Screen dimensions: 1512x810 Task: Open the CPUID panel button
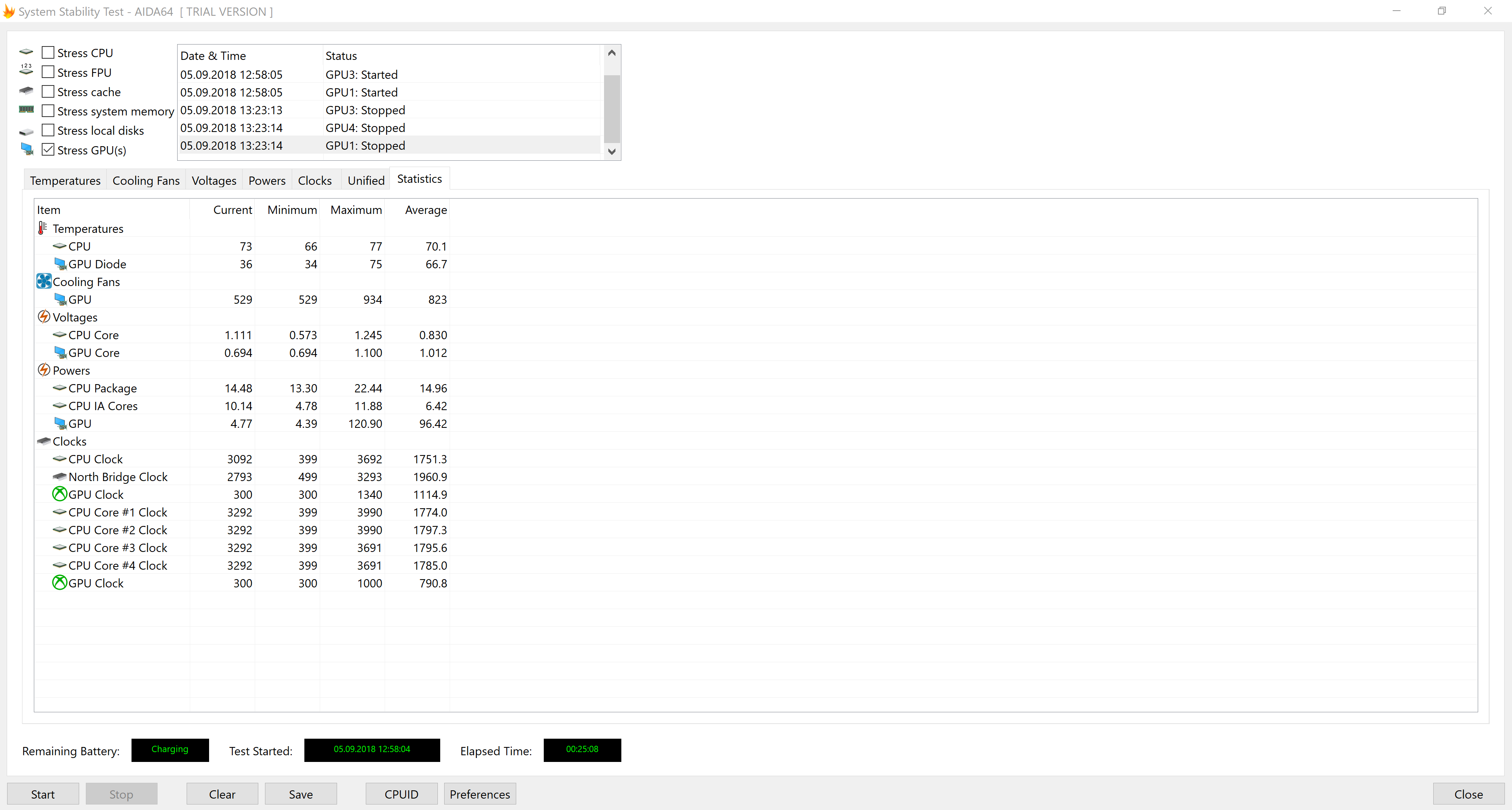pyautogui.click(x=402, y=793)
